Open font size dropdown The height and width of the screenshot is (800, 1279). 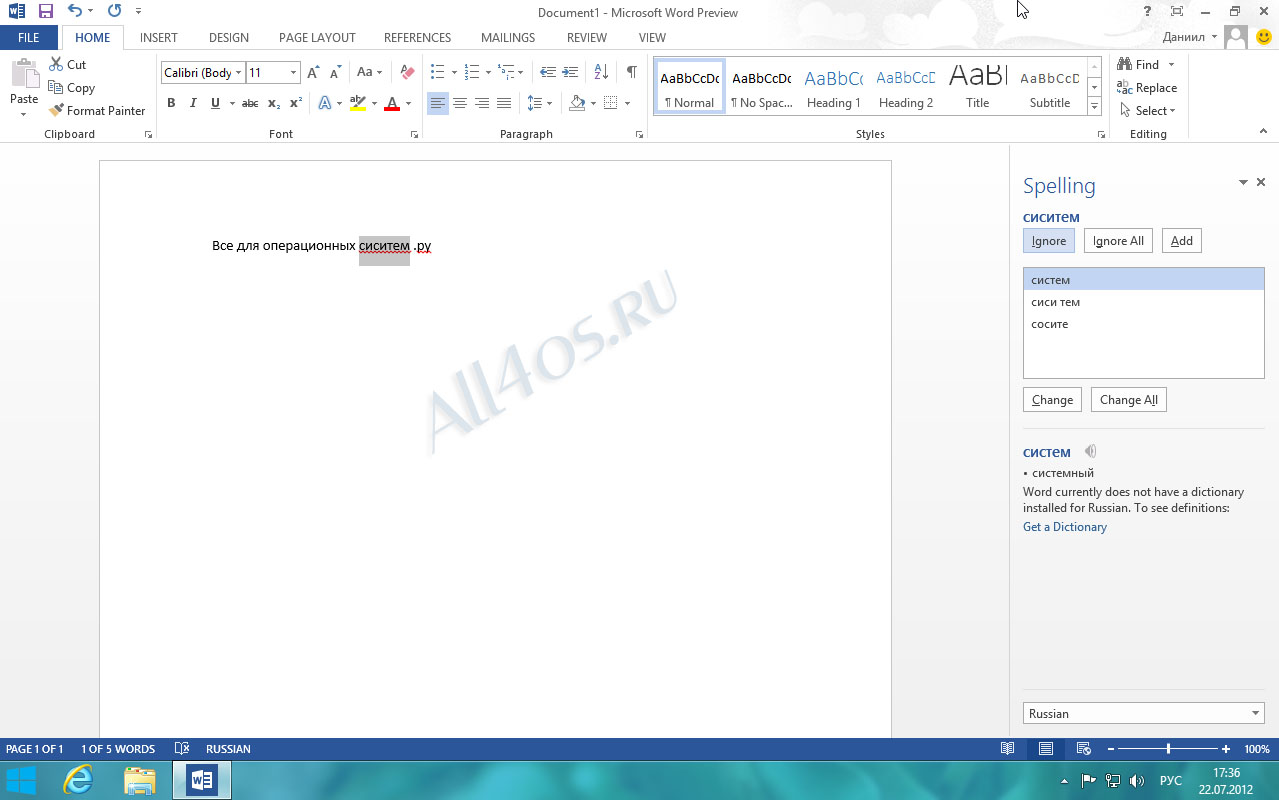point(293,73)
